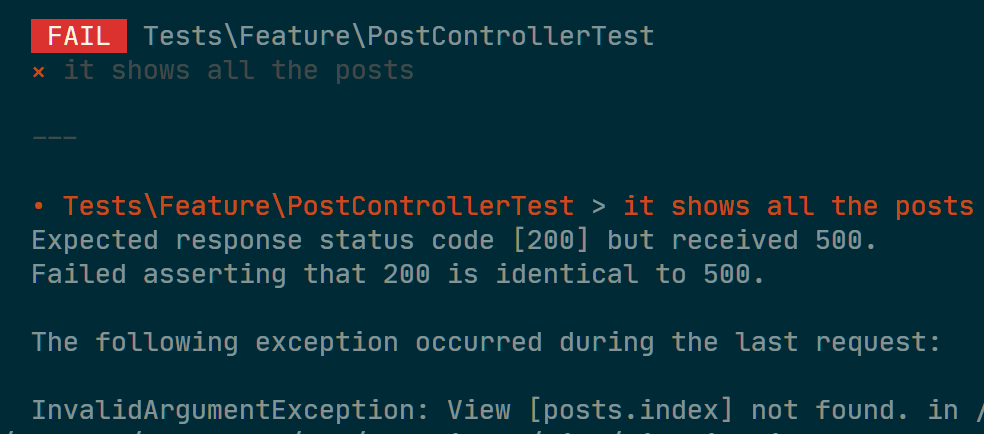Click 'identical to 500.' text
Image resolution: width=984 pixels, height=434 pixels.
coord(631,274)
